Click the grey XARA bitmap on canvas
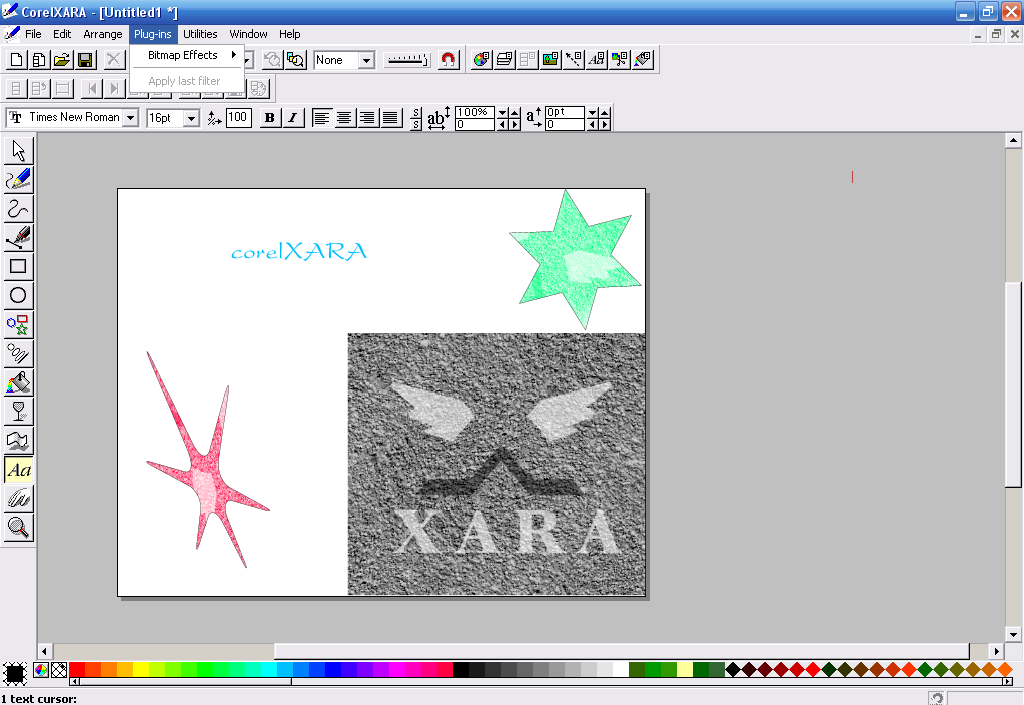1024x705 pixels. tap(496, 464)
